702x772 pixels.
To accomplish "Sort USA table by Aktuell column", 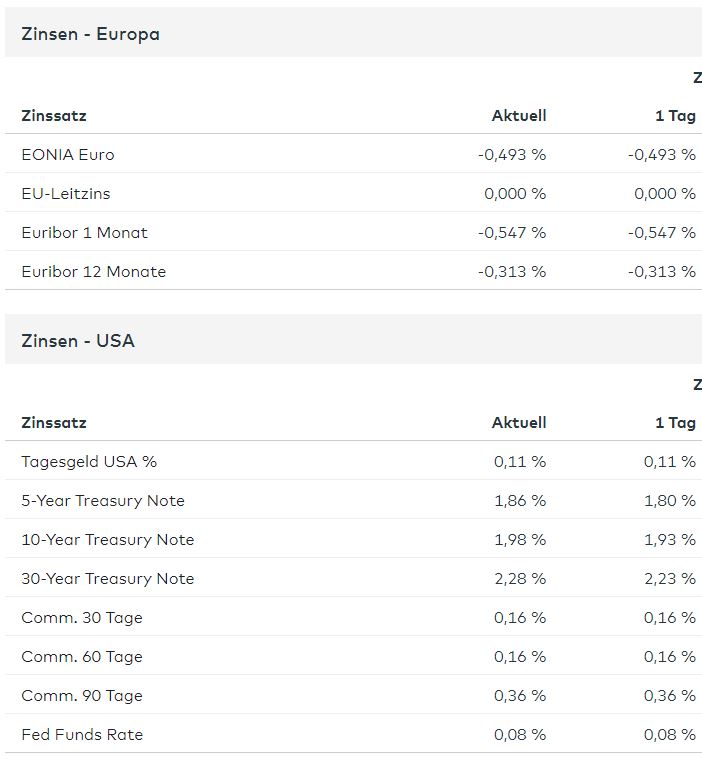I will (519, 423).
